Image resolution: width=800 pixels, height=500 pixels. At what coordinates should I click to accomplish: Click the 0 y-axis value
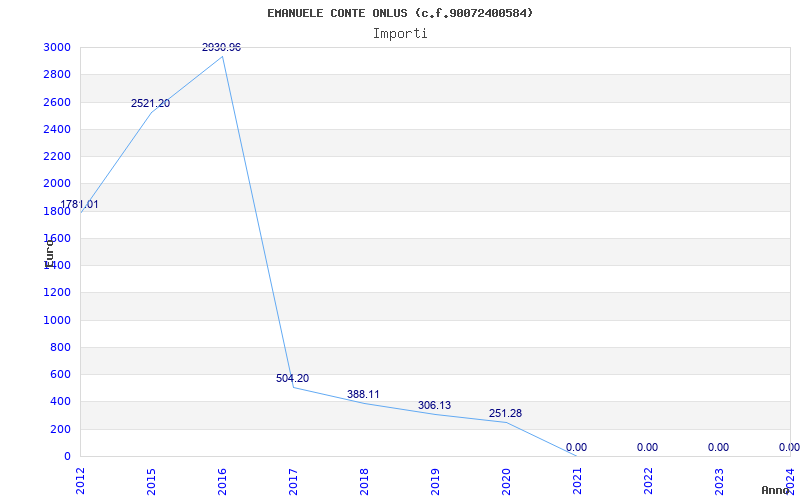(x=67, y=456)
